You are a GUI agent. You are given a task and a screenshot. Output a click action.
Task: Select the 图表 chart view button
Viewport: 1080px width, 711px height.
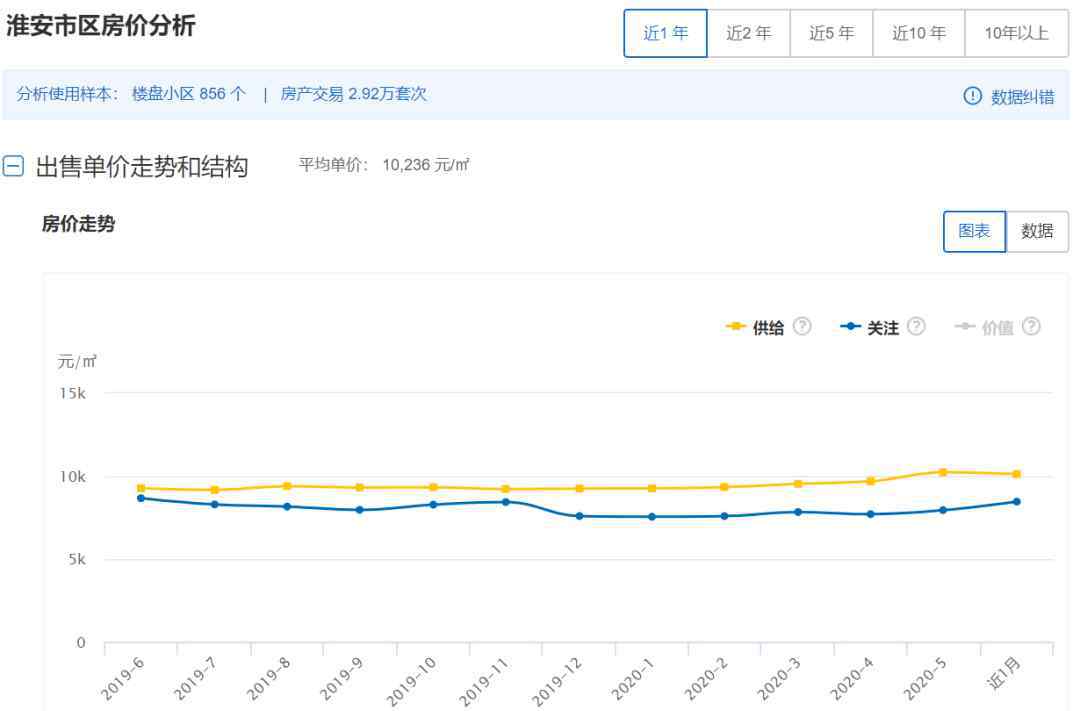pyautogui.click(x=974, y=231)
